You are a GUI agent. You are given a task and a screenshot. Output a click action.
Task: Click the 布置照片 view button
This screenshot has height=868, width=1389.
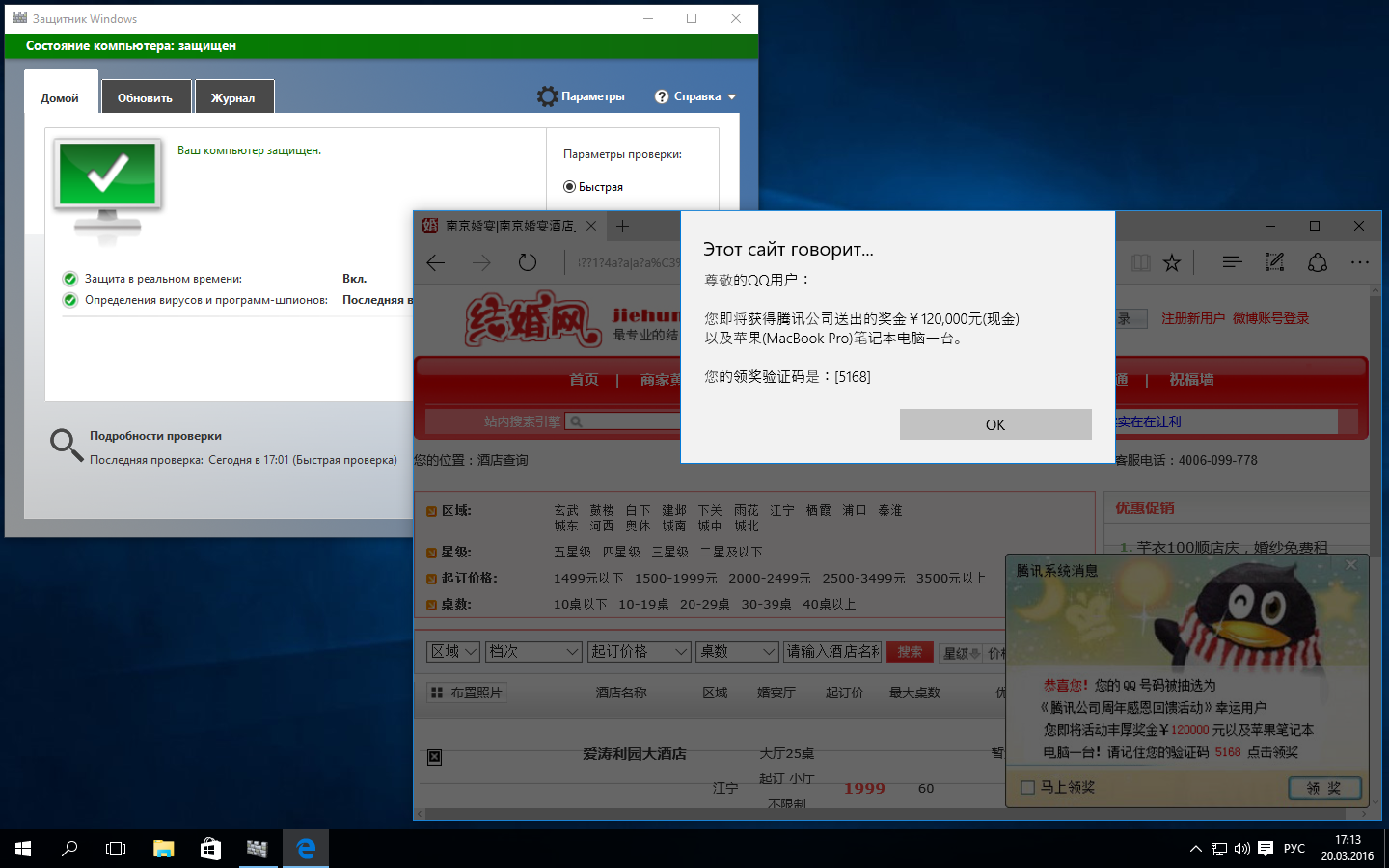tap(466, 692)
